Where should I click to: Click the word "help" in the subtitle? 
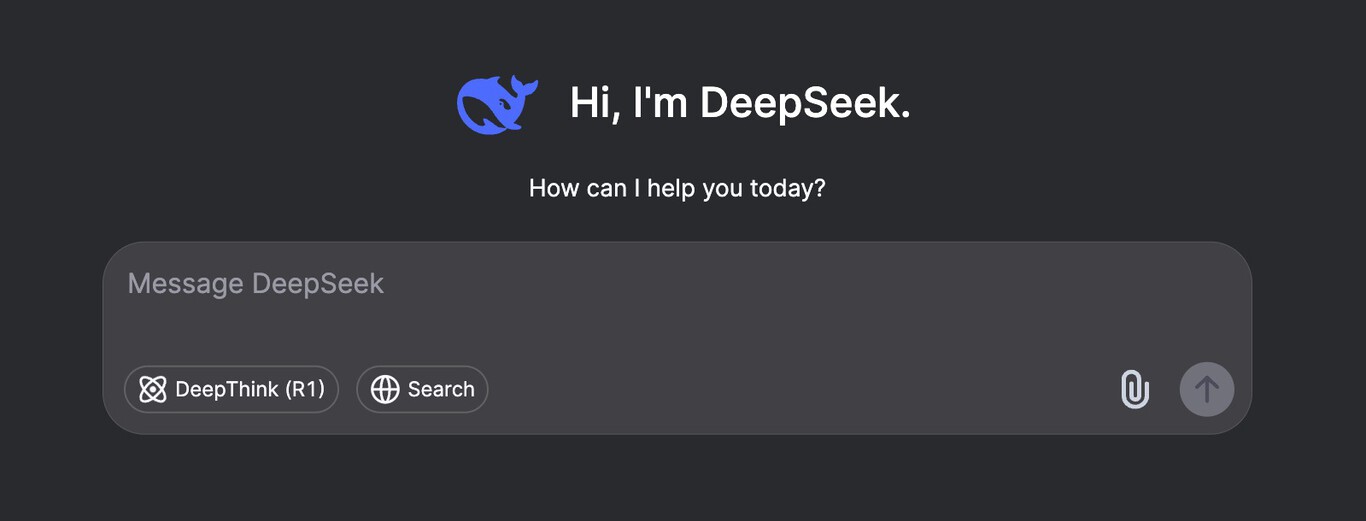(x=671, y=188)
